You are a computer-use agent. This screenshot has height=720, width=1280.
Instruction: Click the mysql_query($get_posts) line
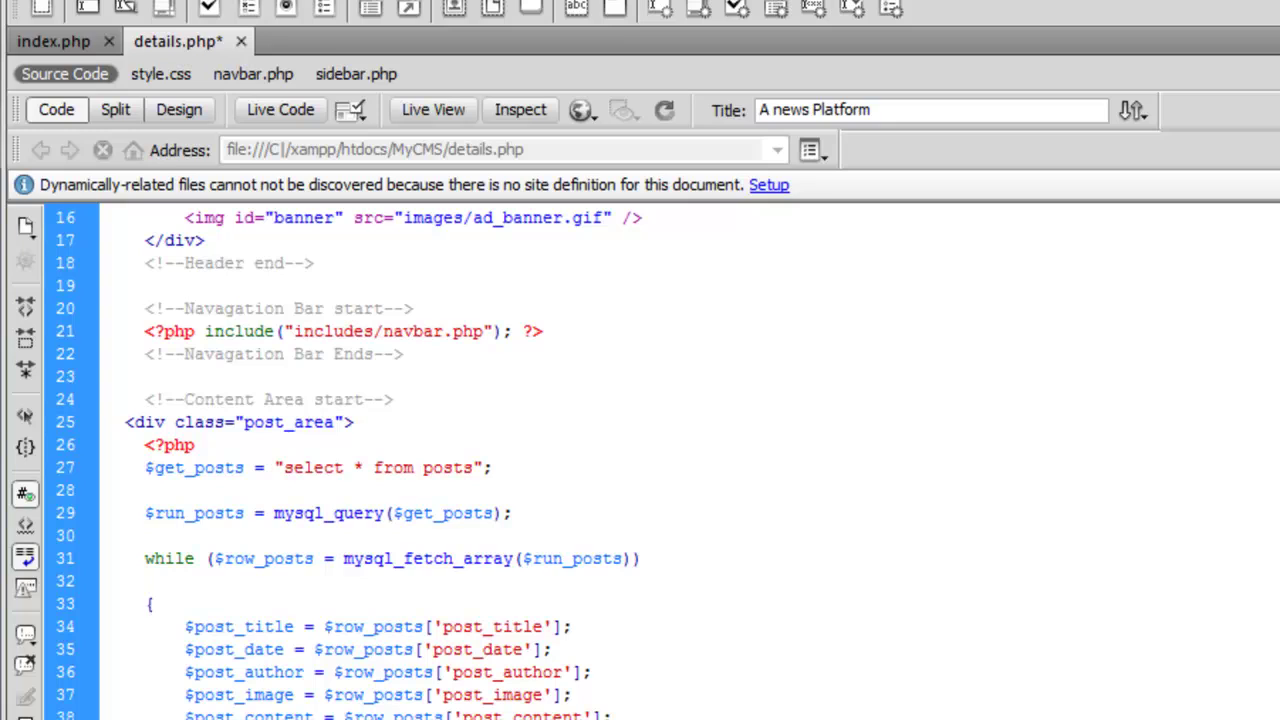pyautogui.click(x=328, y=513)
